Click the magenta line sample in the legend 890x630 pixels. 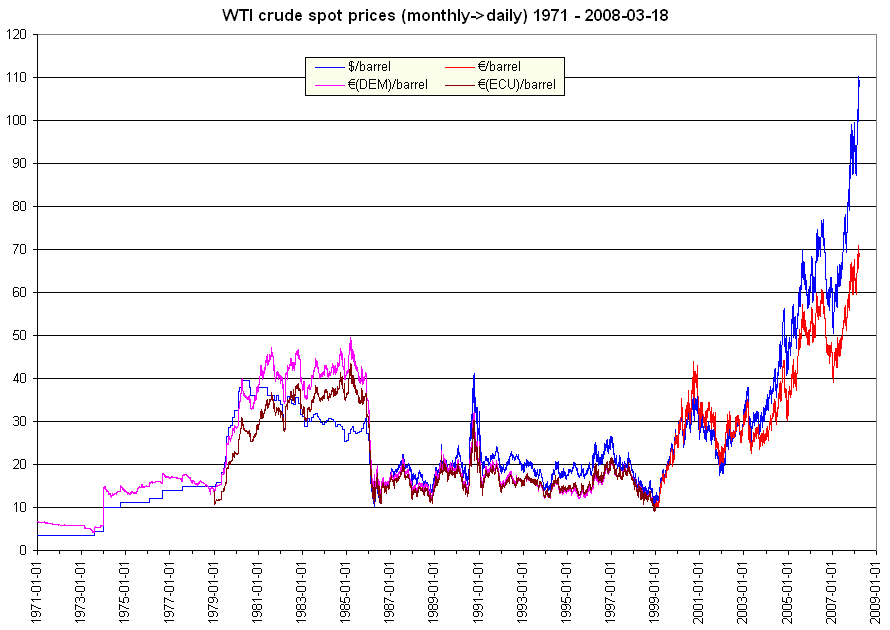(x=330, y=86)
